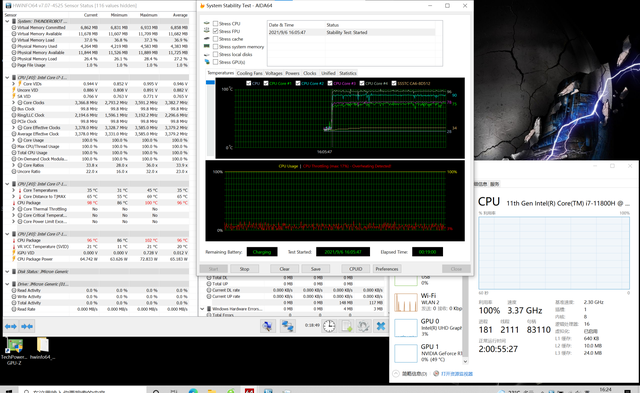Click HWiNFO network computers icon
Viewport: 640px width, 393px height.
288,326
